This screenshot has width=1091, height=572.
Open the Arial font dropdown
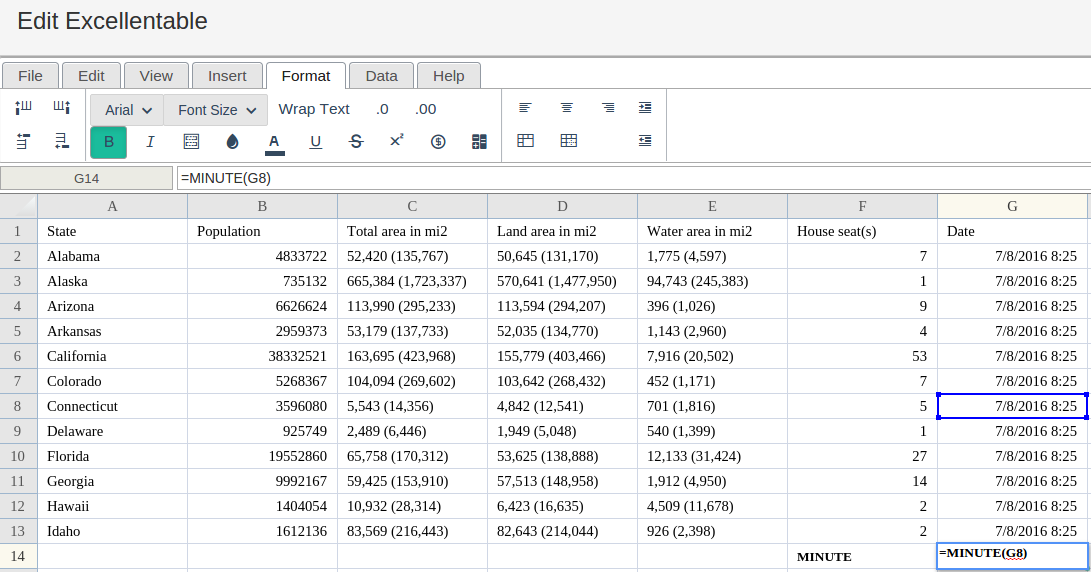pyautogui.click(x=128, y=110)
